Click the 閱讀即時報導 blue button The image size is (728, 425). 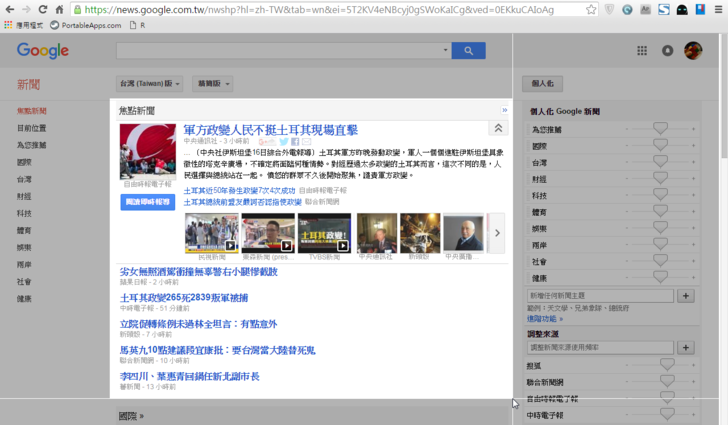pyautogui.click(x=147, y=201)
